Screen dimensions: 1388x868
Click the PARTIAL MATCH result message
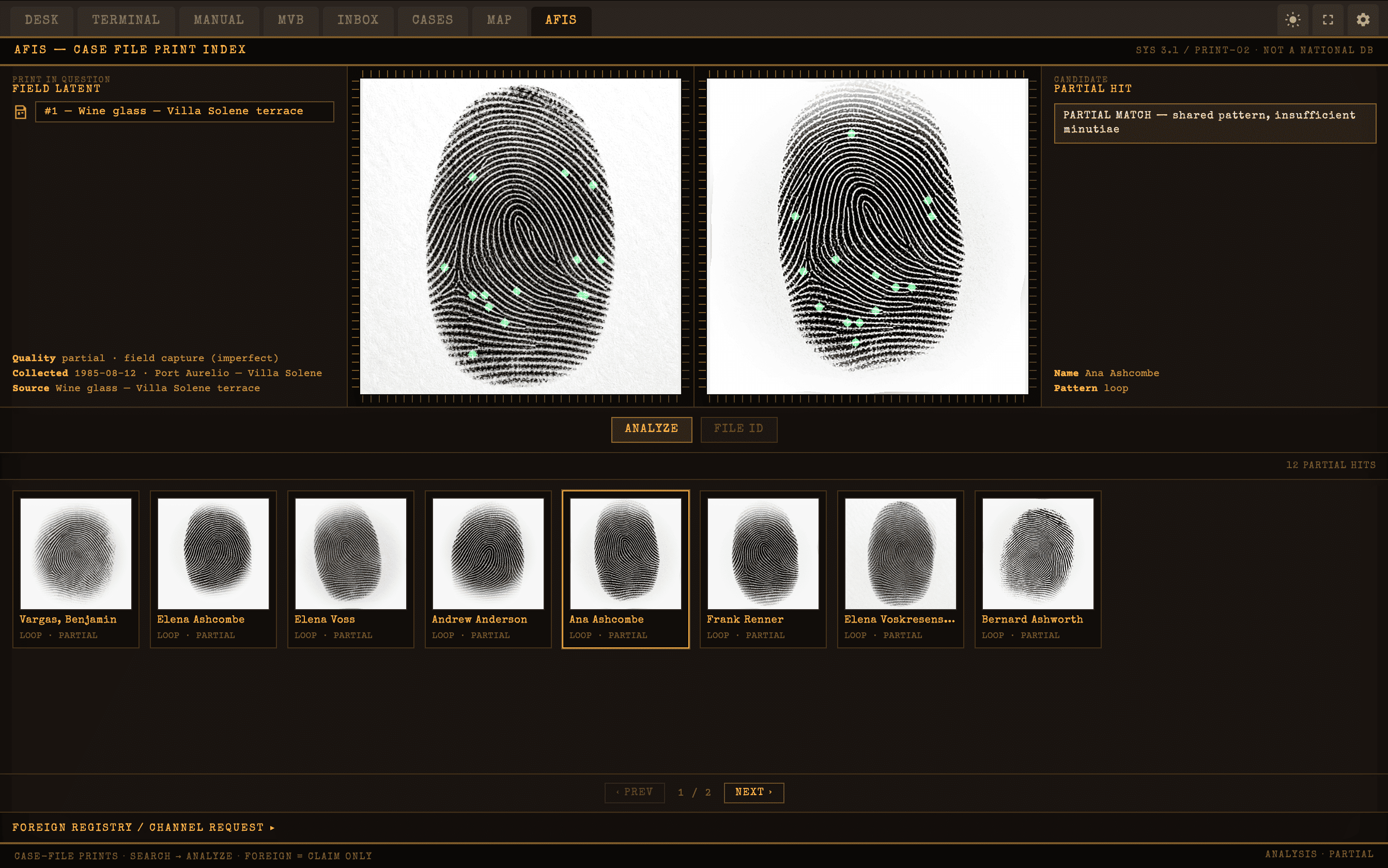1215,123
